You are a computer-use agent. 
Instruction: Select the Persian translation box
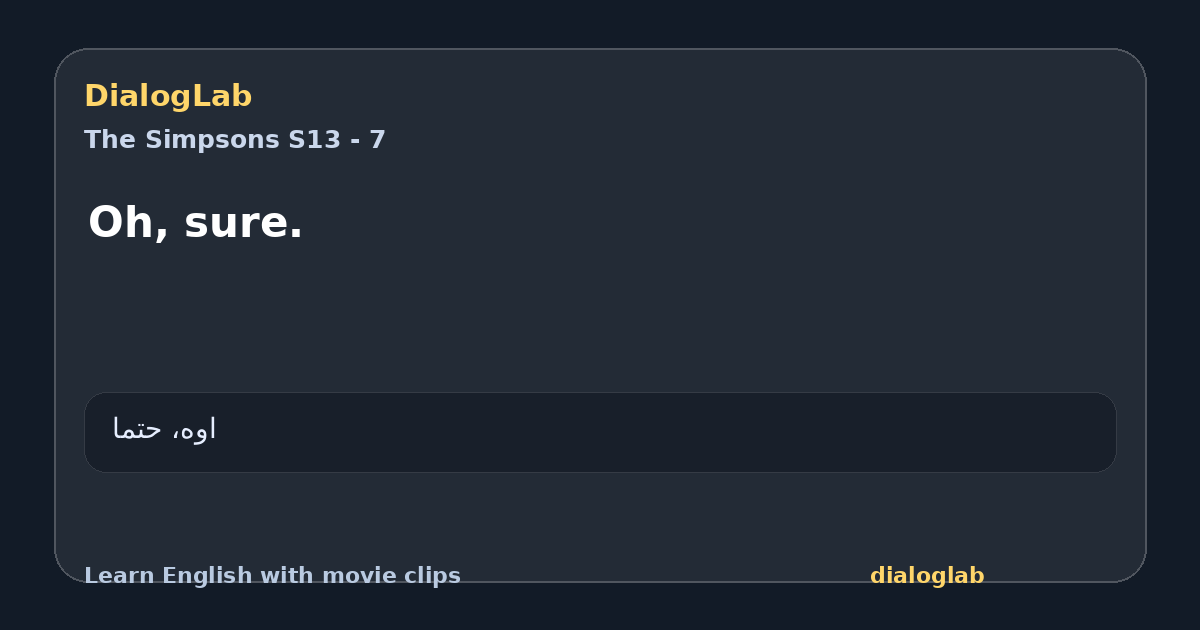tap(600, 432)
